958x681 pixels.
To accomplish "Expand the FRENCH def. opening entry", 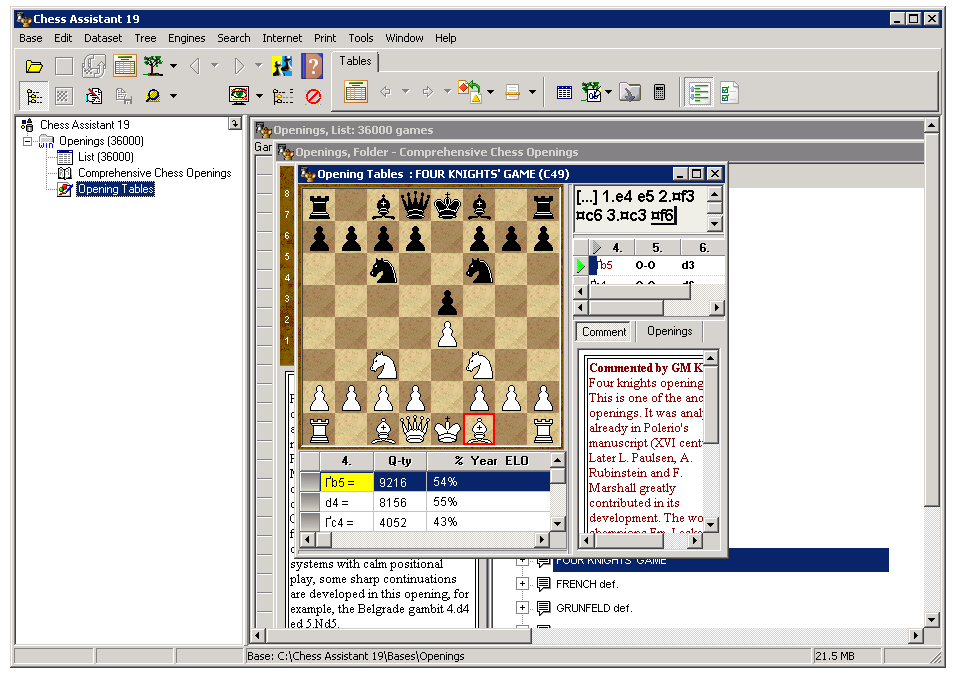I will (522, 584).
